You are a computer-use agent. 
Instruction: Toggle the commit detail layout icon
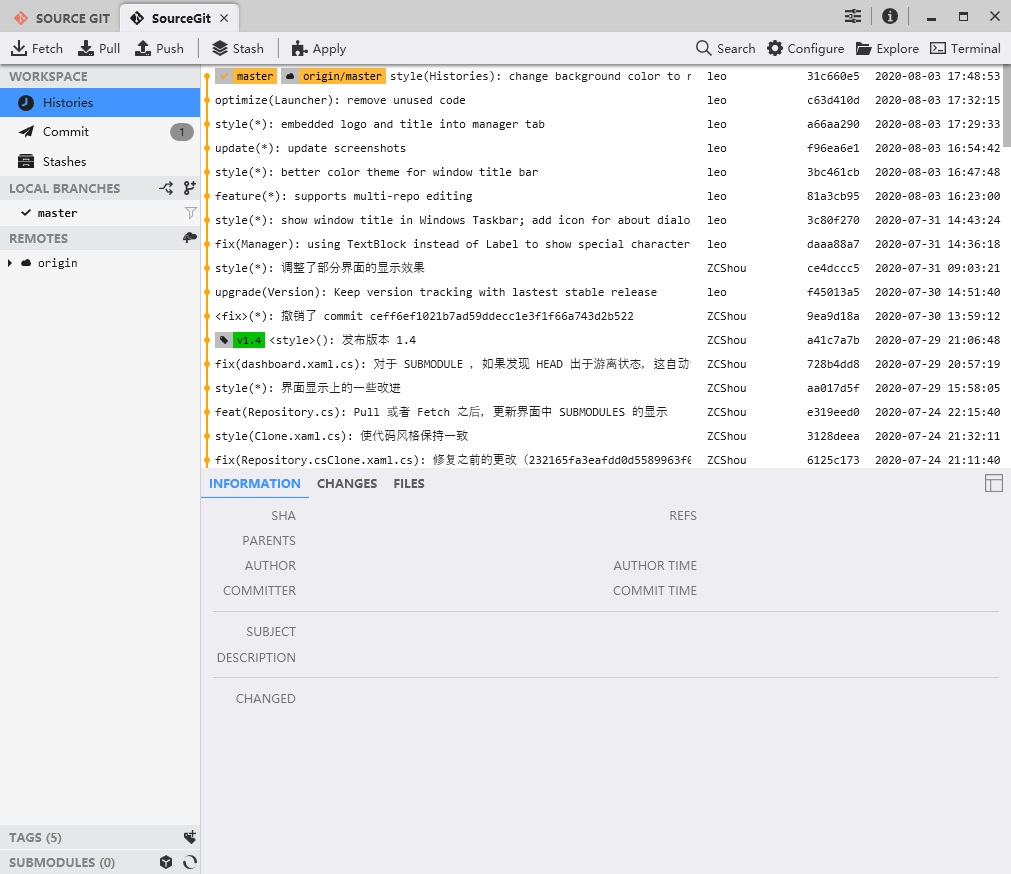coord(994,483)
